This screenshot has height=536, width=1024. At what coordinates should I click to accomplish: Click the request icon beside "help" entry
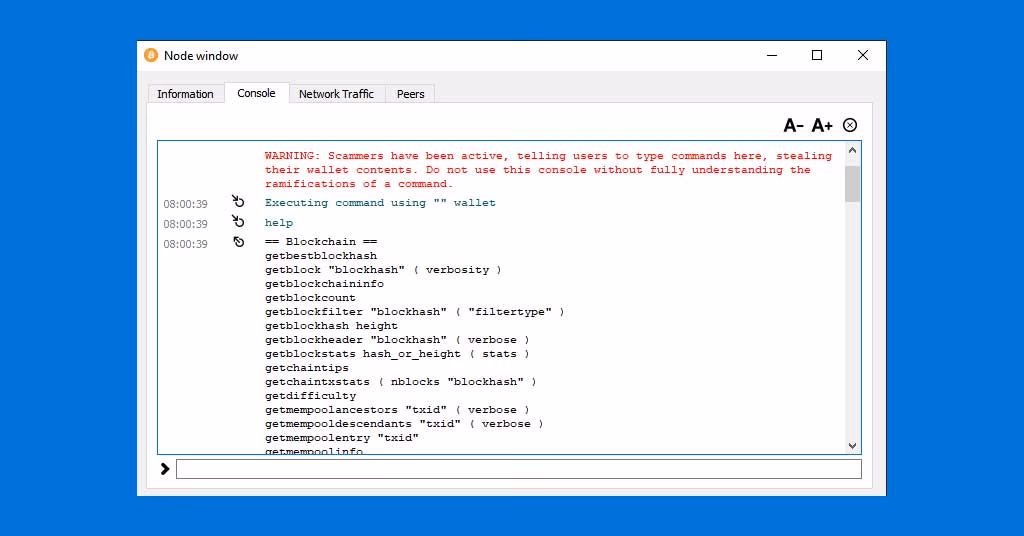tap(238, 222)
